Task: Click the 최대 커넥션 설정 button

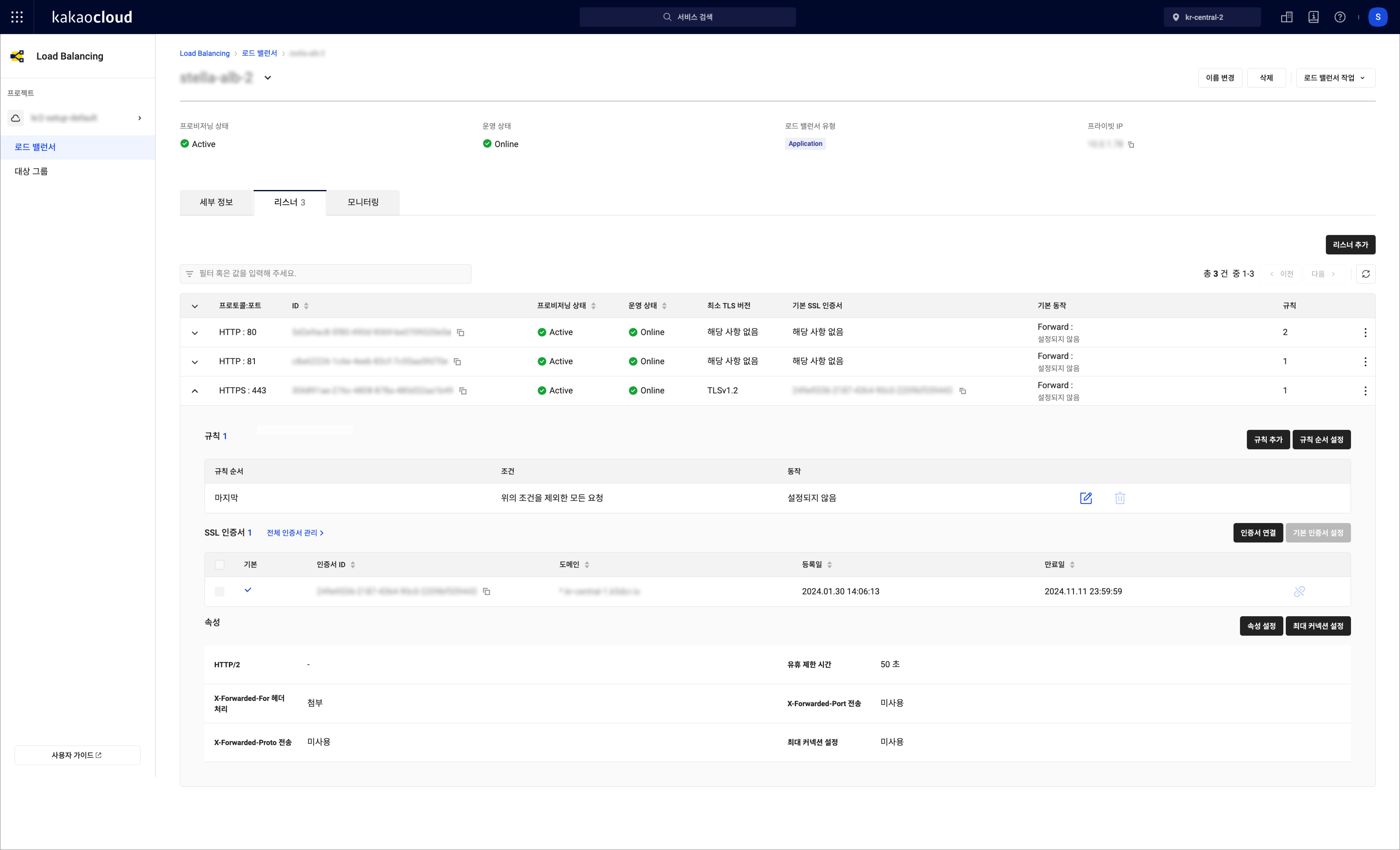Action: pyautogui.click(x=1318, y=626)
